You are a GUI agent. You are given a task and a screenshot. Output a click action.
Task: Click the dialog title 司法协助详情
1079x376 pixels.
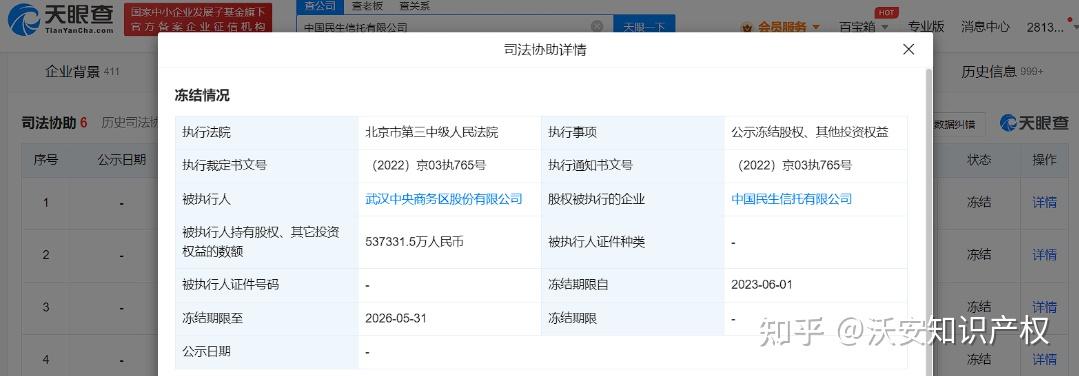(545, 50)
